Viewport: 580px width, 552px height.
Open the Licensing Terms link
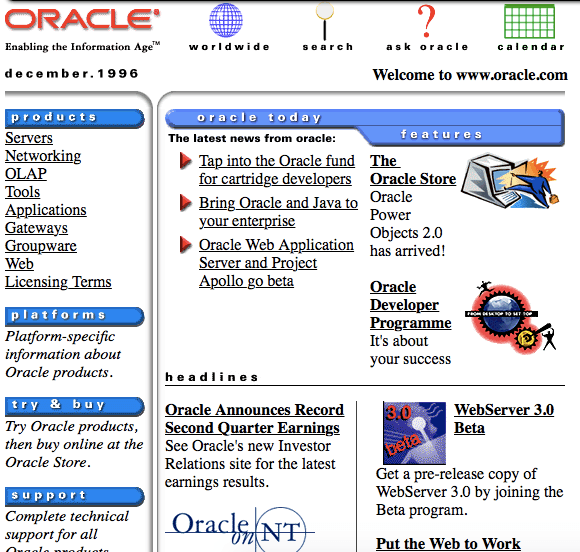[x=58, y=282]
